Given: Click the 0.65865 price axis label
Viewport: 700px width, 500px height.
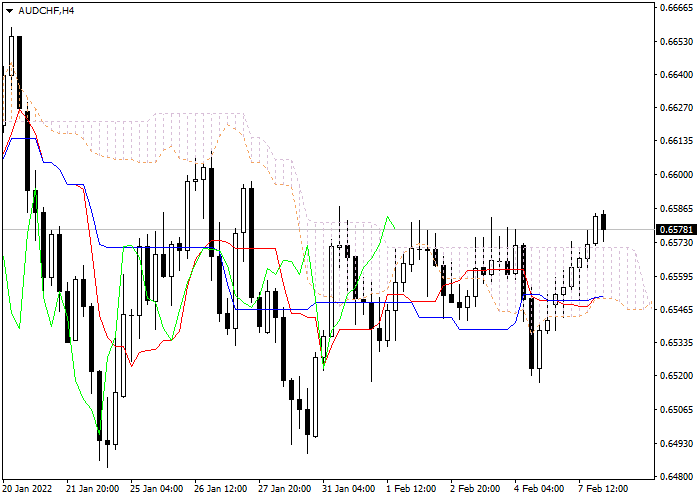Looking at the screenshot, I should click(676, 208).
